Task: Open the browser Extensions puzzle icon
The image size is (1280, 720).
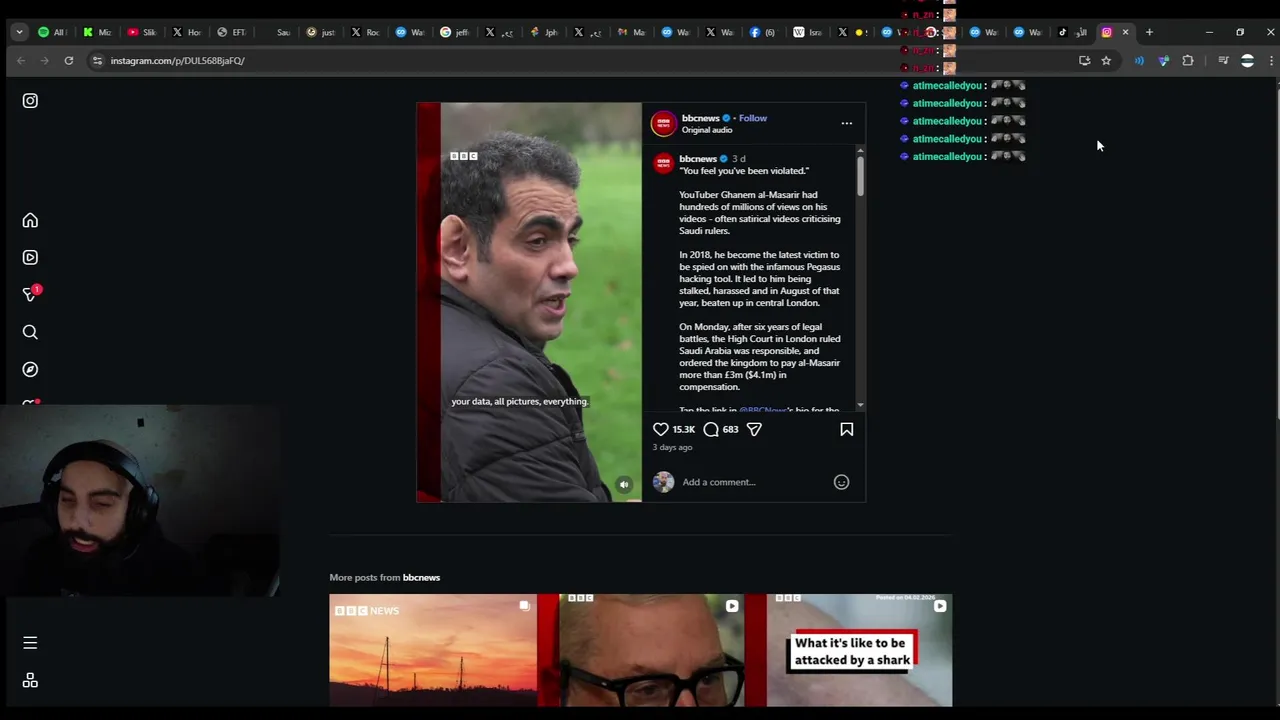Action: (1188, 61)
